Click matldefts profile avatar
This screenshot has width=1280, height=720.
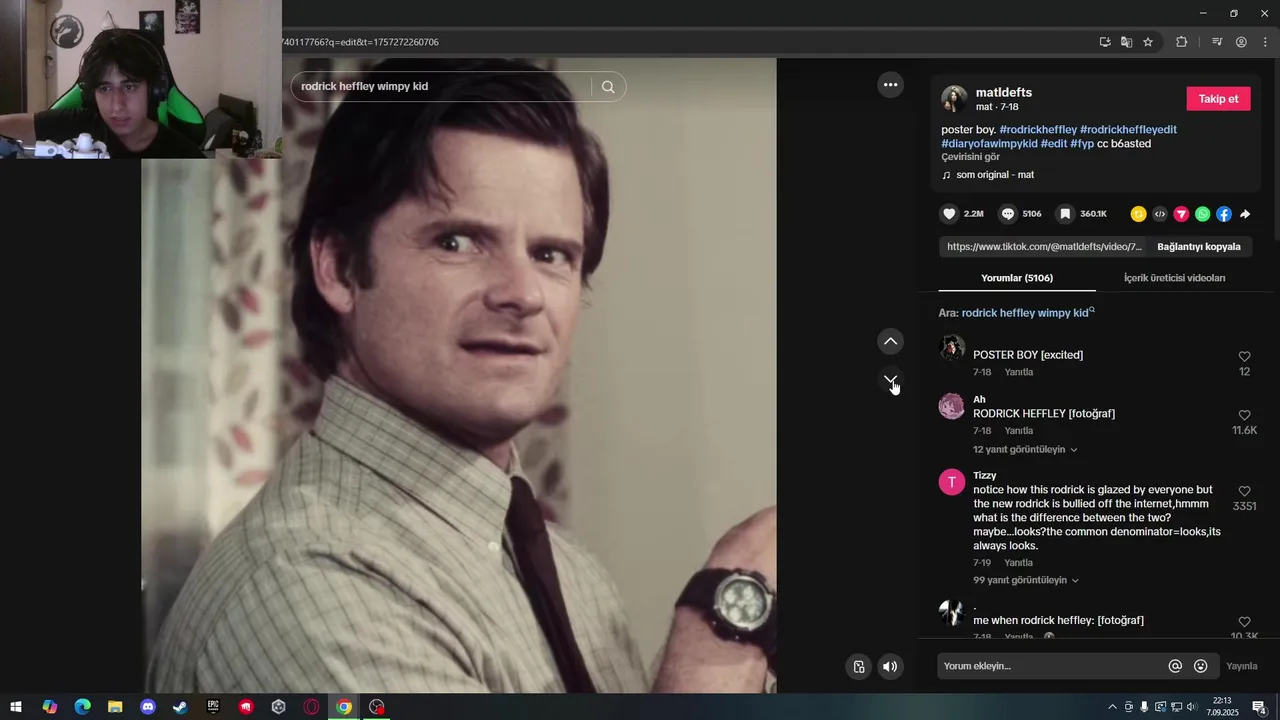pos(954,99)
